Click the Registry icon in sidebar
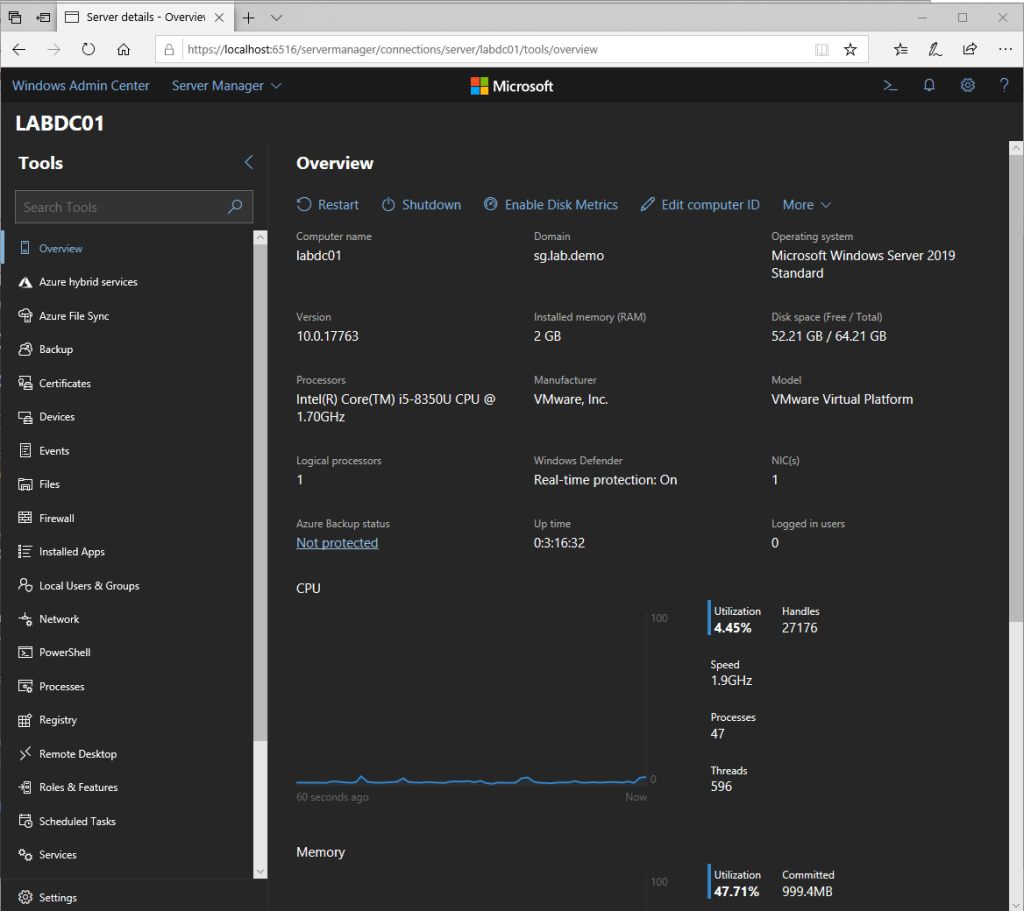This screenshot has width=1024, height=911. (x=25, y=720)
